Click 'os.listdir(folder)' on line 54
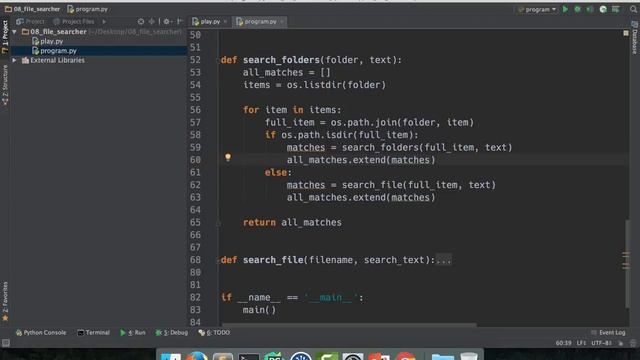The image size is (640, 360). pyautogui.click(x=336, y=85)
